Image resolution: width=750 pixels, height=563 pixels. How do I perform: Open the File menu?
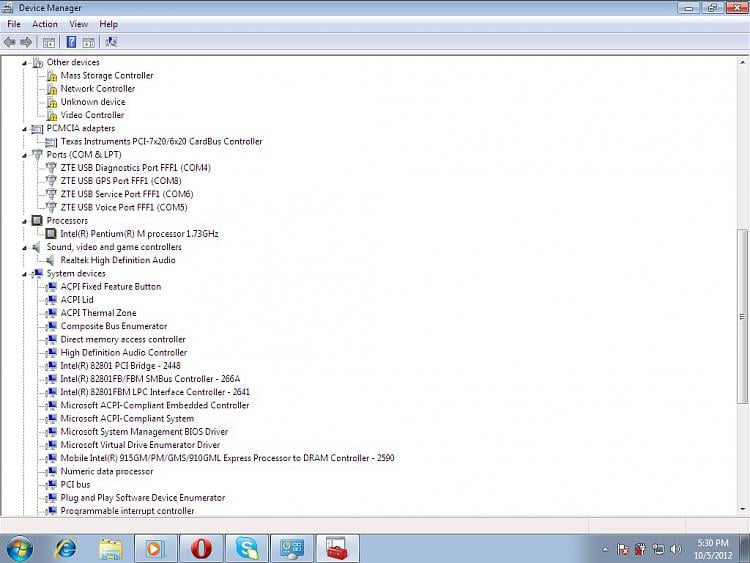click(x=14, y=24)
